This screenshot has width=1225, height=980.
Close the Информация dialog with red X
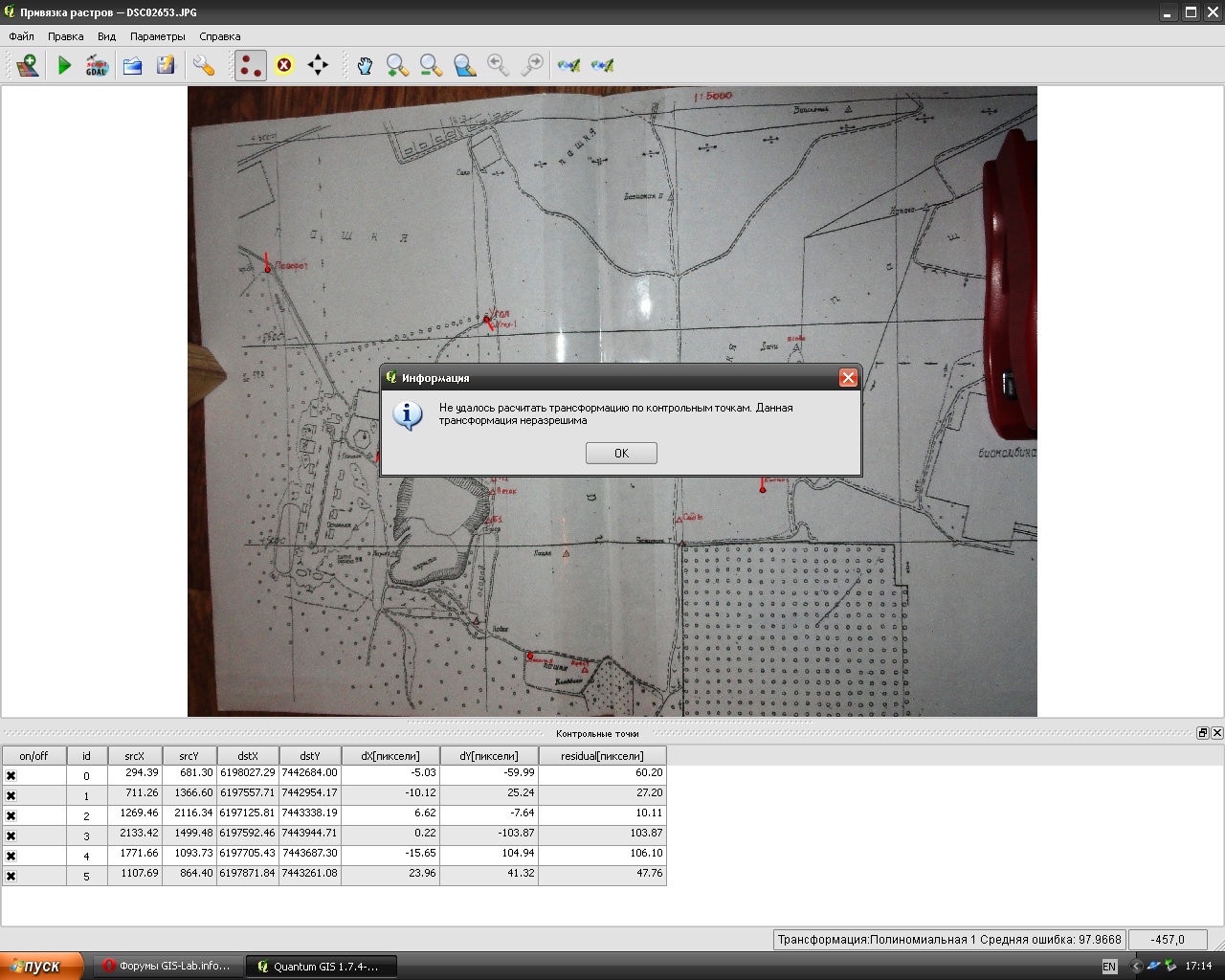coord(848,378)
